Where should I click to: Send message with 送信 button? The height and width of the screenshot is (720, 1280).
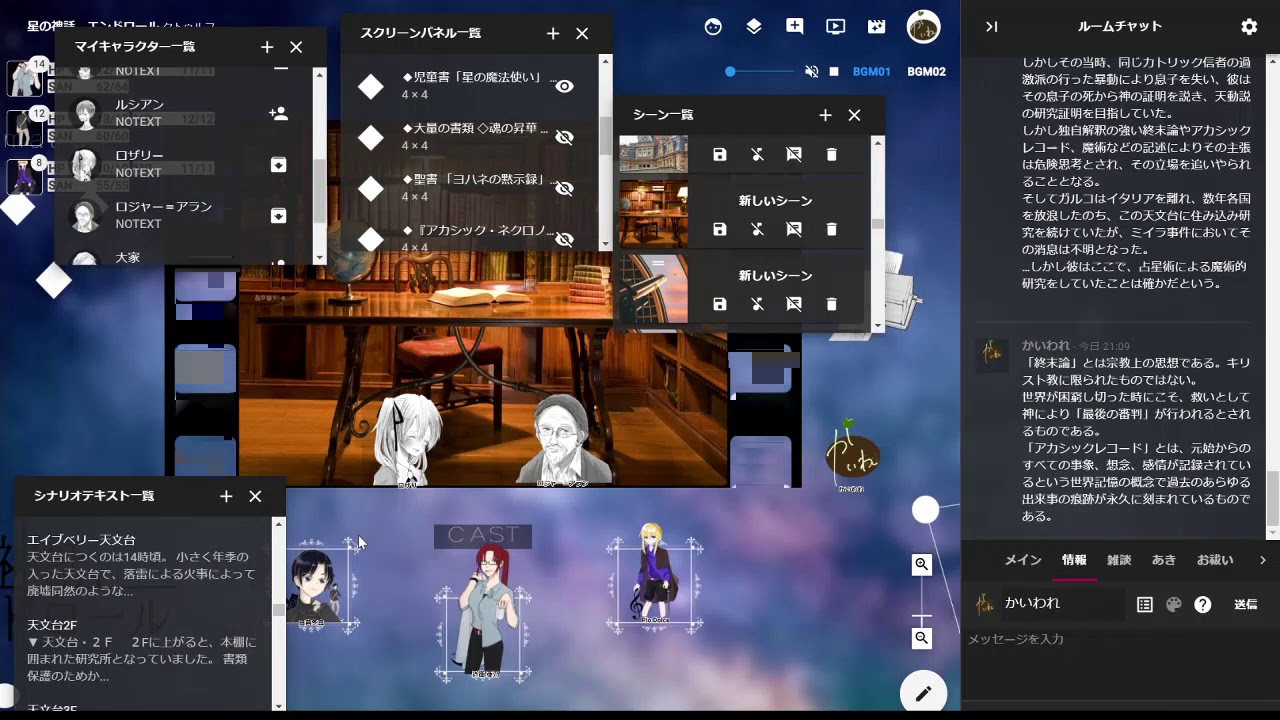click(1245, 604)
